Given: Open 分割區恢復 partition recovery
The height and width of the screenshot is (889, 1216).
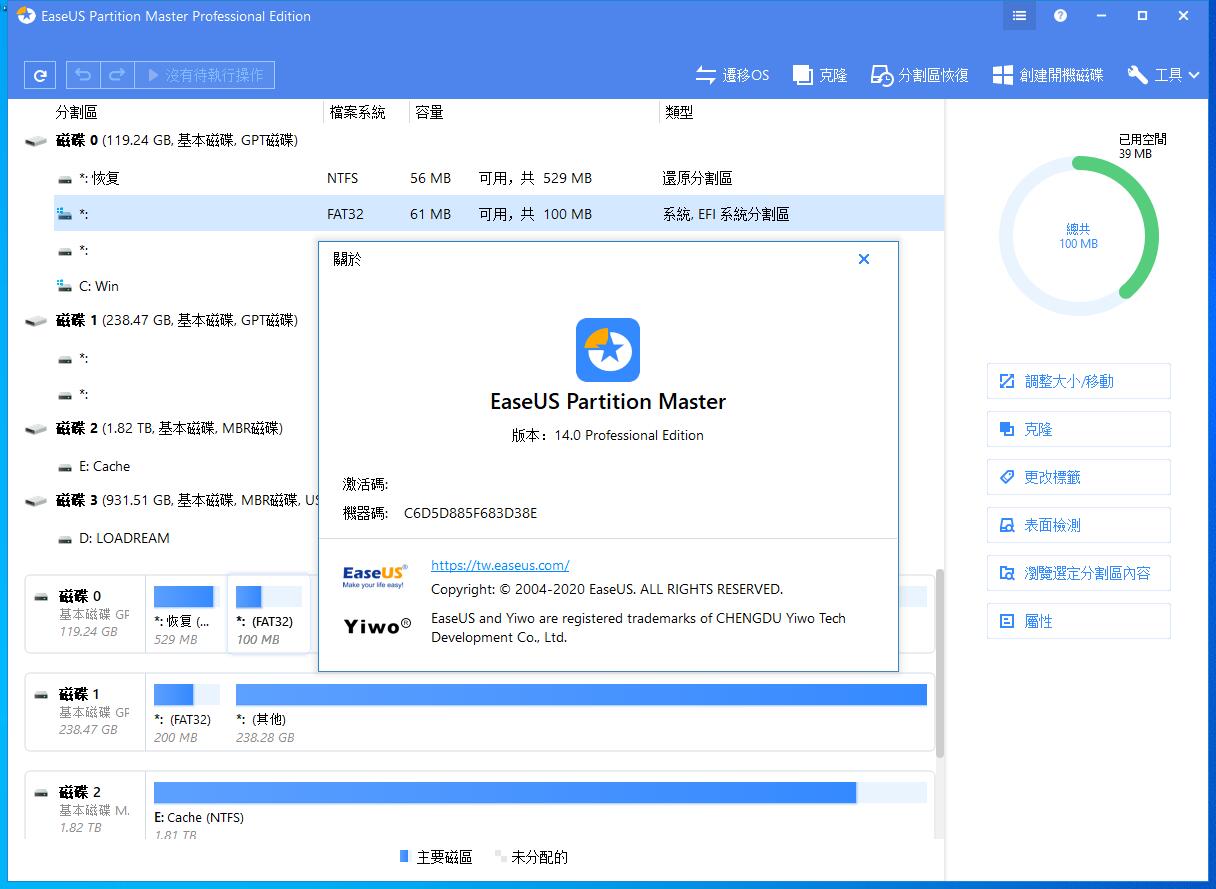Looking at the screenshot, I should pos(919,75).
